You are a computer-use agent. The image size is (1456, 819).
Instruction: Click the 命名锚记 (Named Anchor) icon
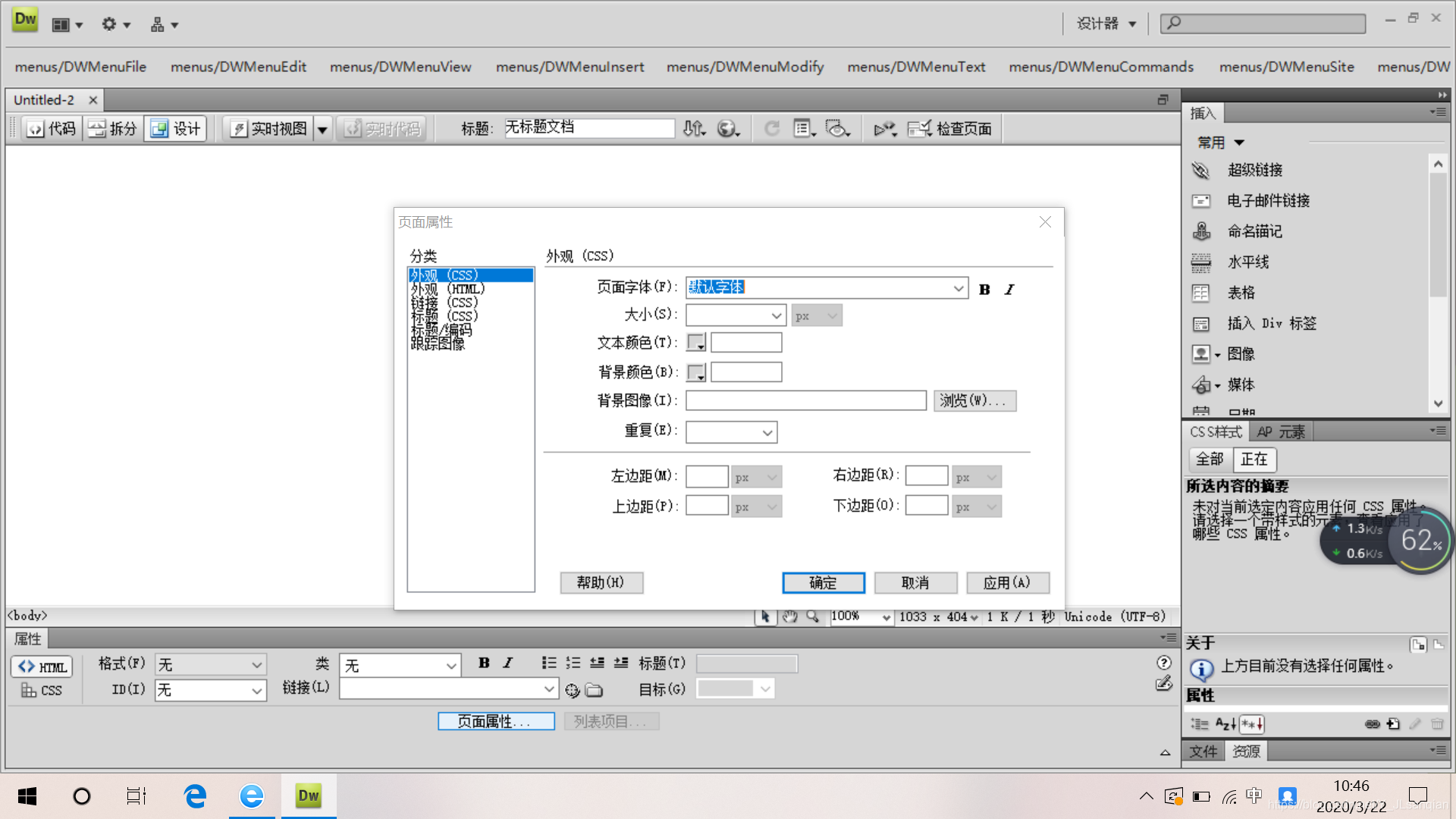click(1201, 231)
